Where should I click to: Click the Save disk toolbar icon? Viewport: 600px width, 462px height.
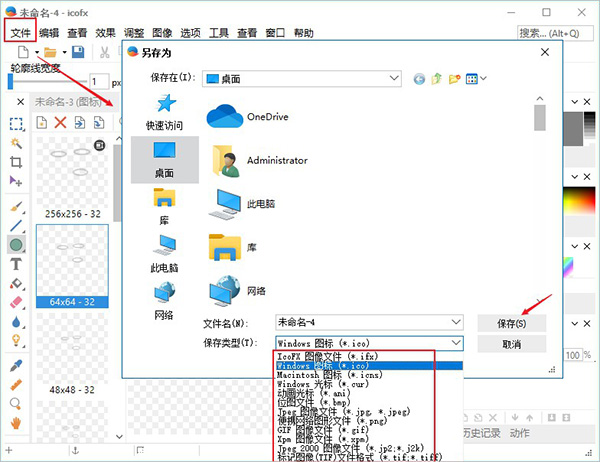78,52
